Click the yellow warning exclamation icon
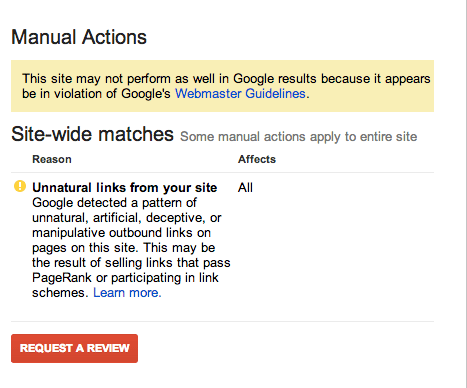The width and height of the screenshot is (467, 388). 20,186
